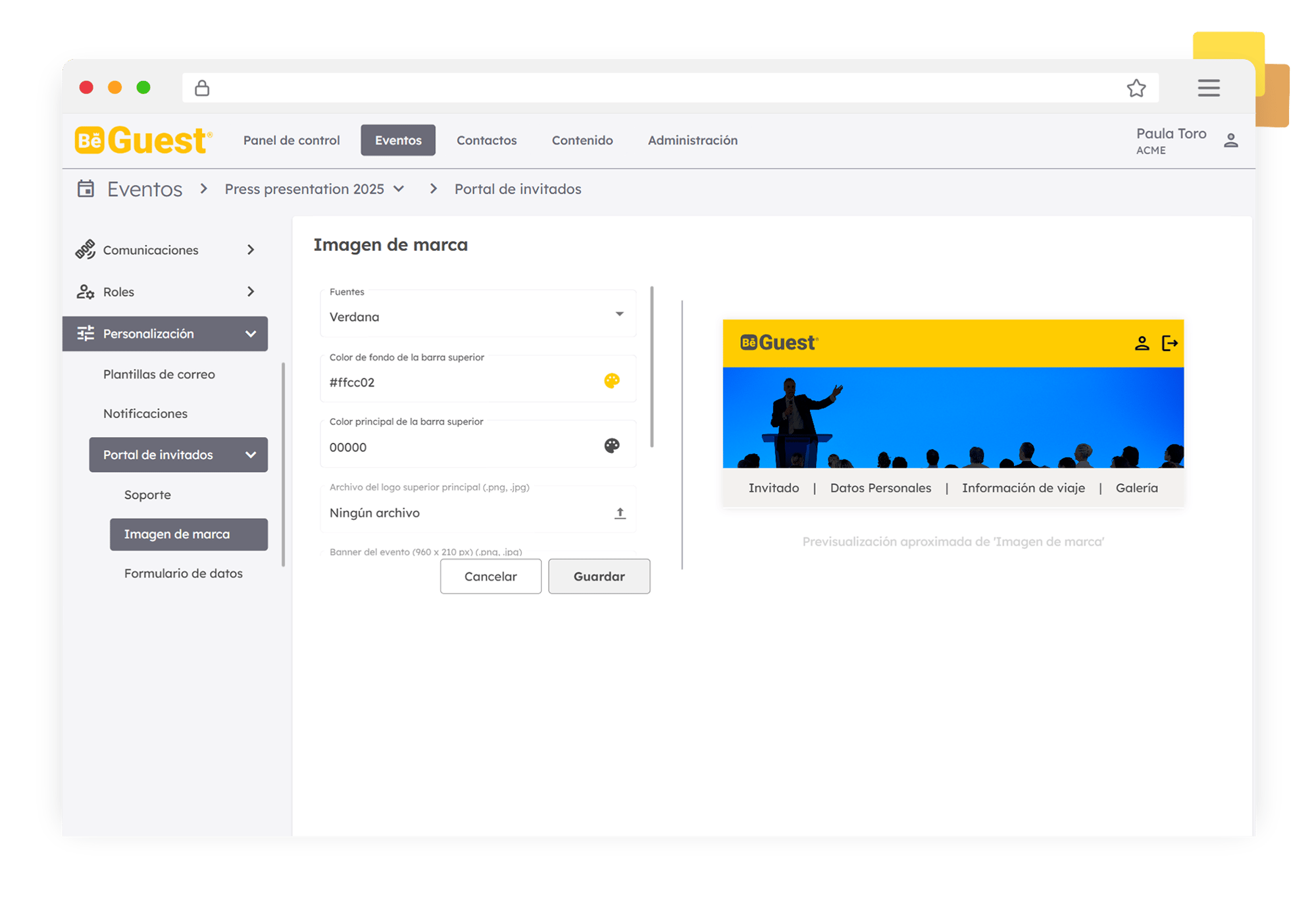The height and width of the screenshot is (913, 1316).
Task: Click Eventos breadcrumb link
Action: (145, 189)
